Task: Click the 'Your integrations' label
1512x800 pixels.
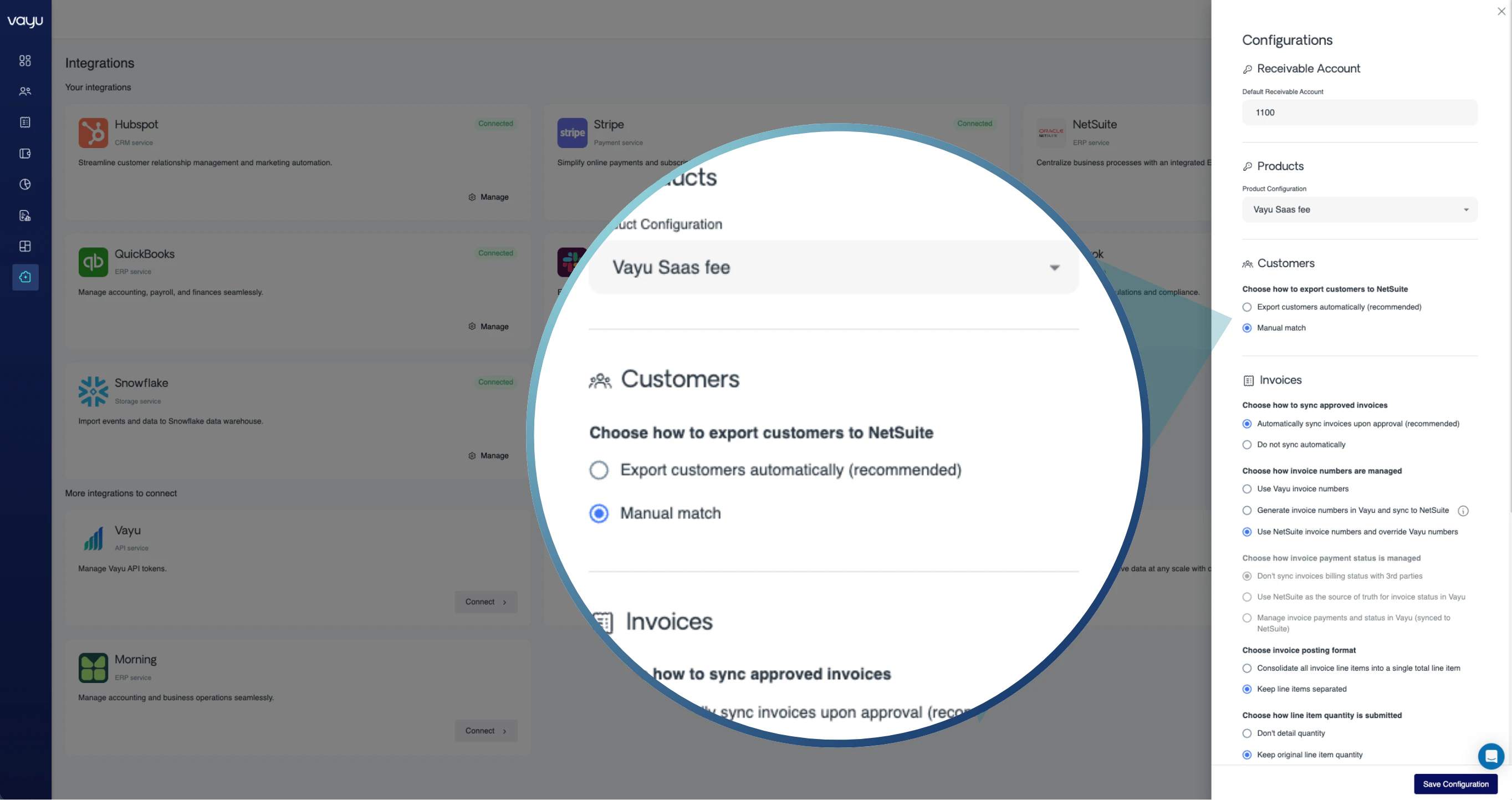Action: (98, 88)
